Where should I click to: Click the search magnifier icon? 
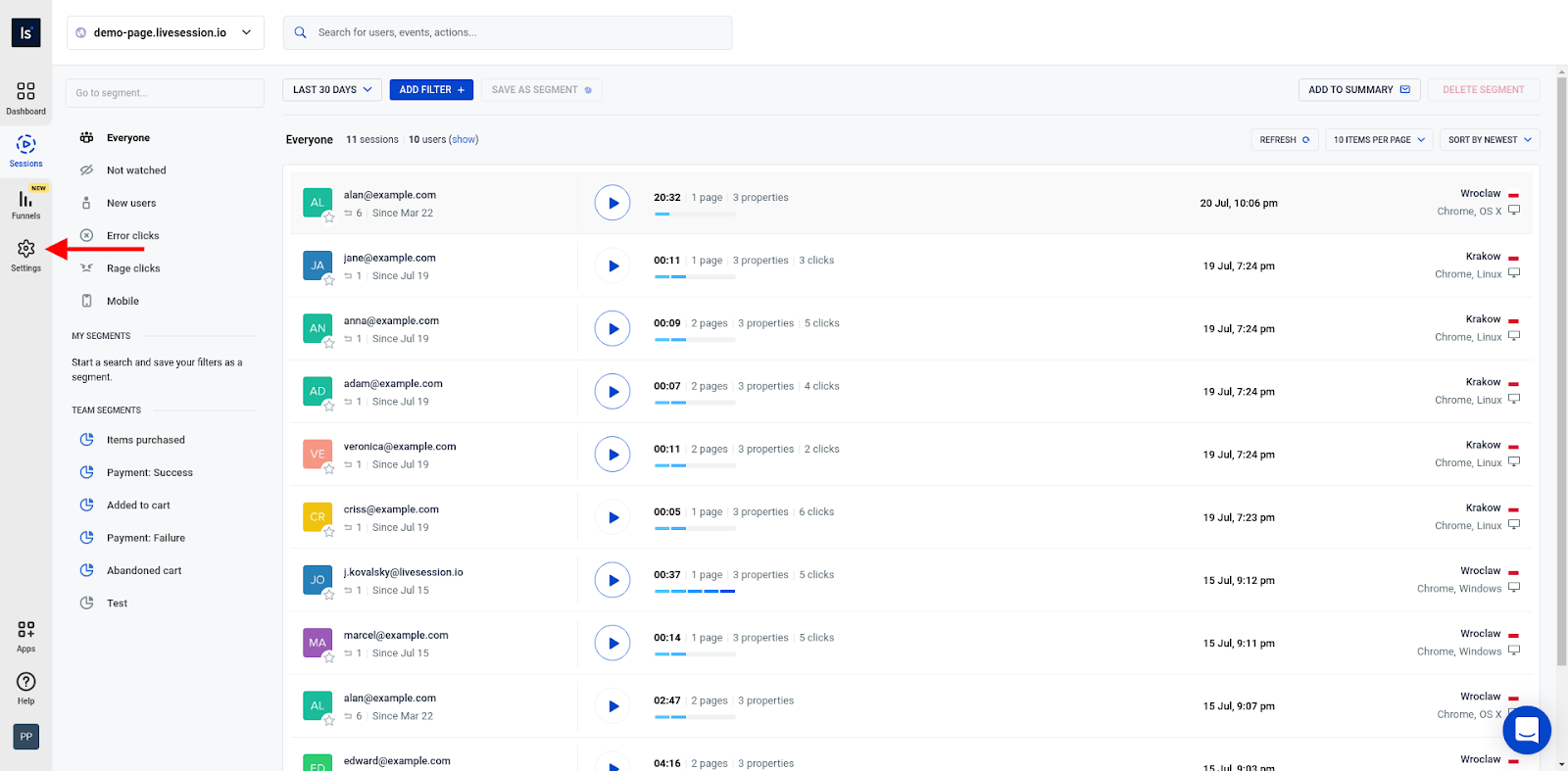(301, 32)
